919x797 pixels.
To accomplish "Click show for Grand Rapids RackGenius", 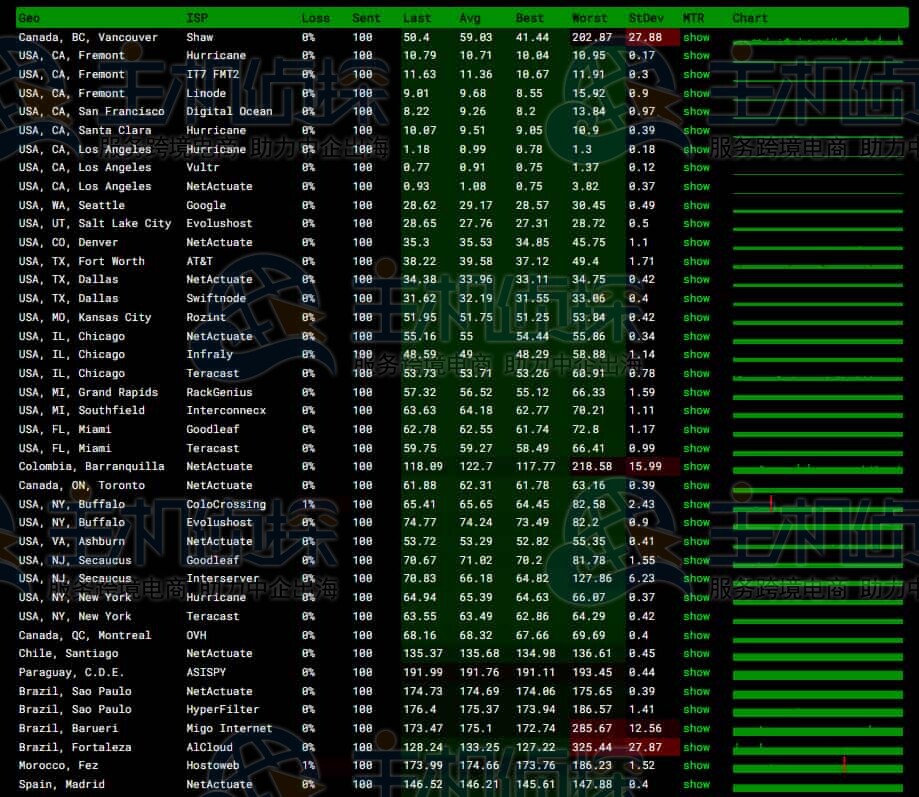I will [x=696, y=392].
